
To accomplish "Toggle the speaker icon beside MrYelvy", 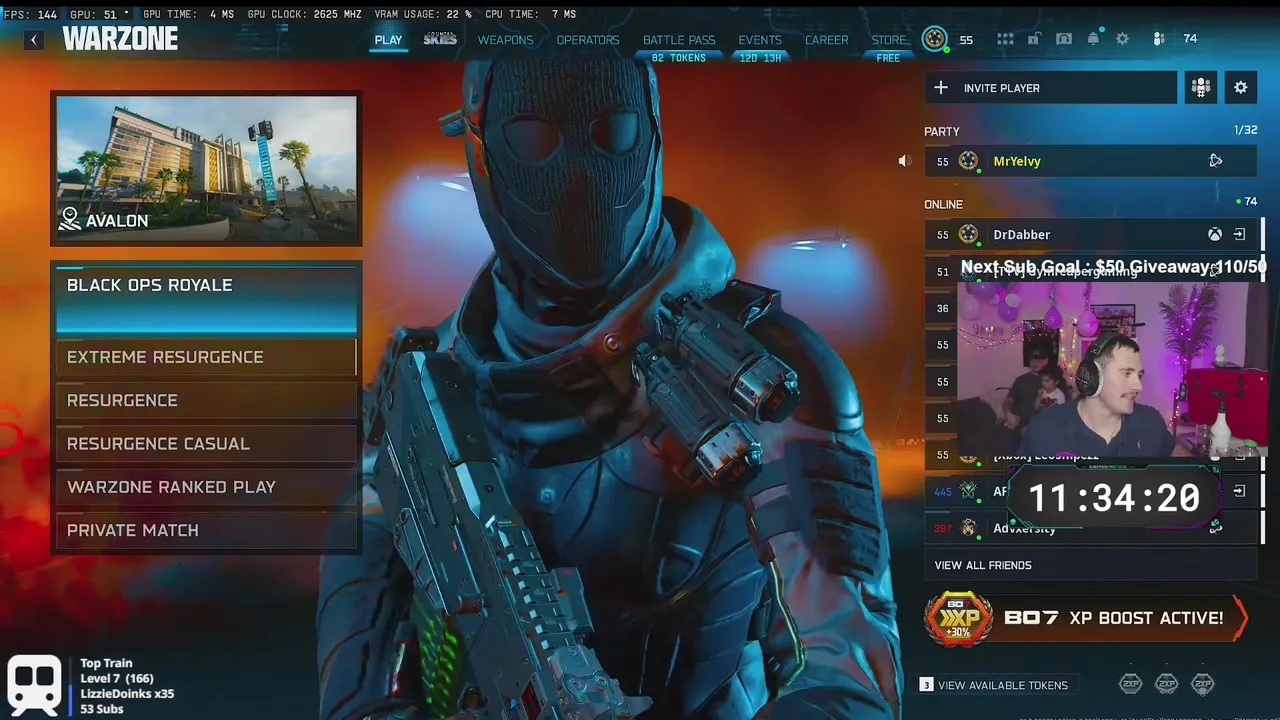I will tap(905, 161).
